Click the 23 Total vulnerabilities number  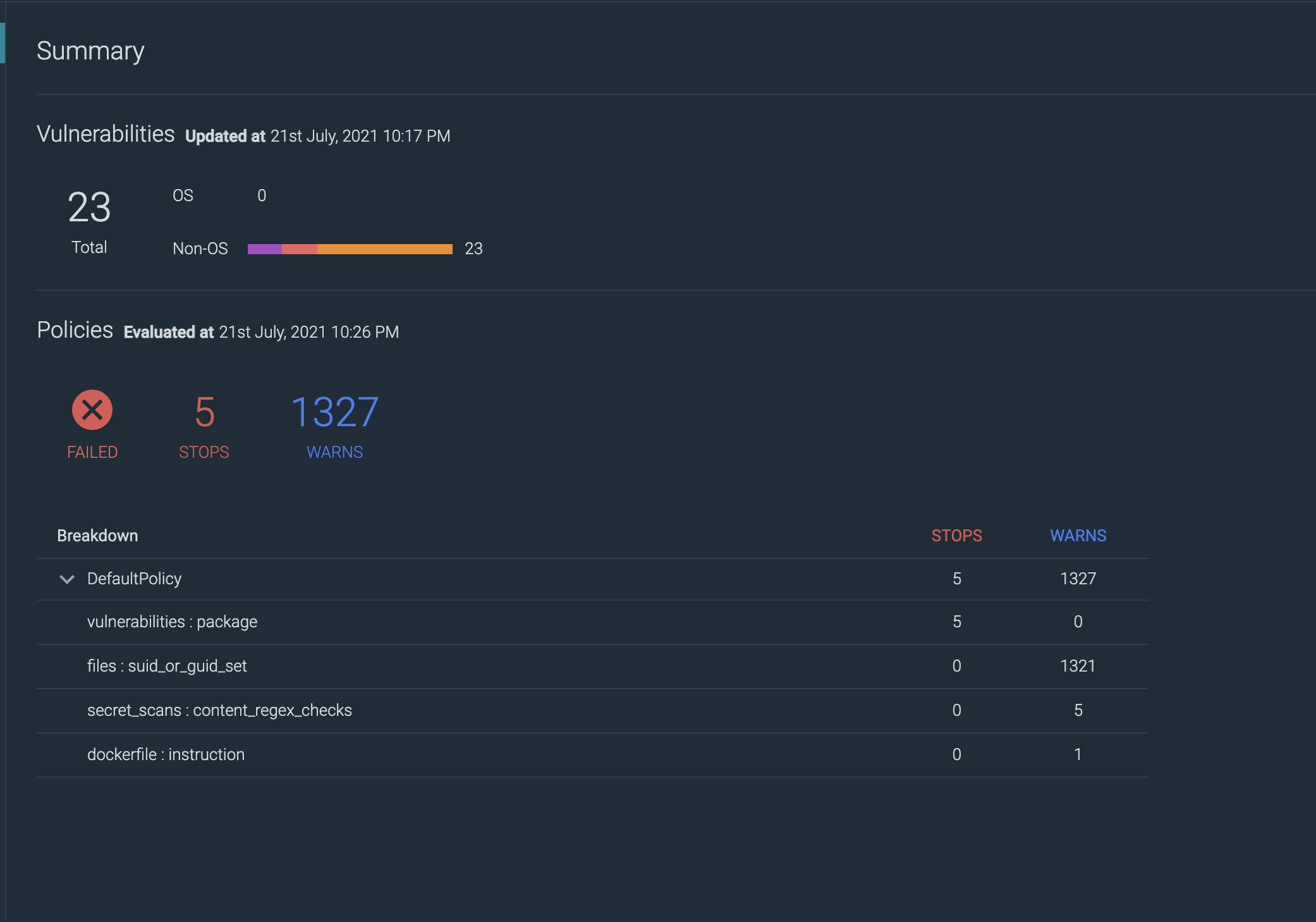pyautogui.click(x=89, y=207)
